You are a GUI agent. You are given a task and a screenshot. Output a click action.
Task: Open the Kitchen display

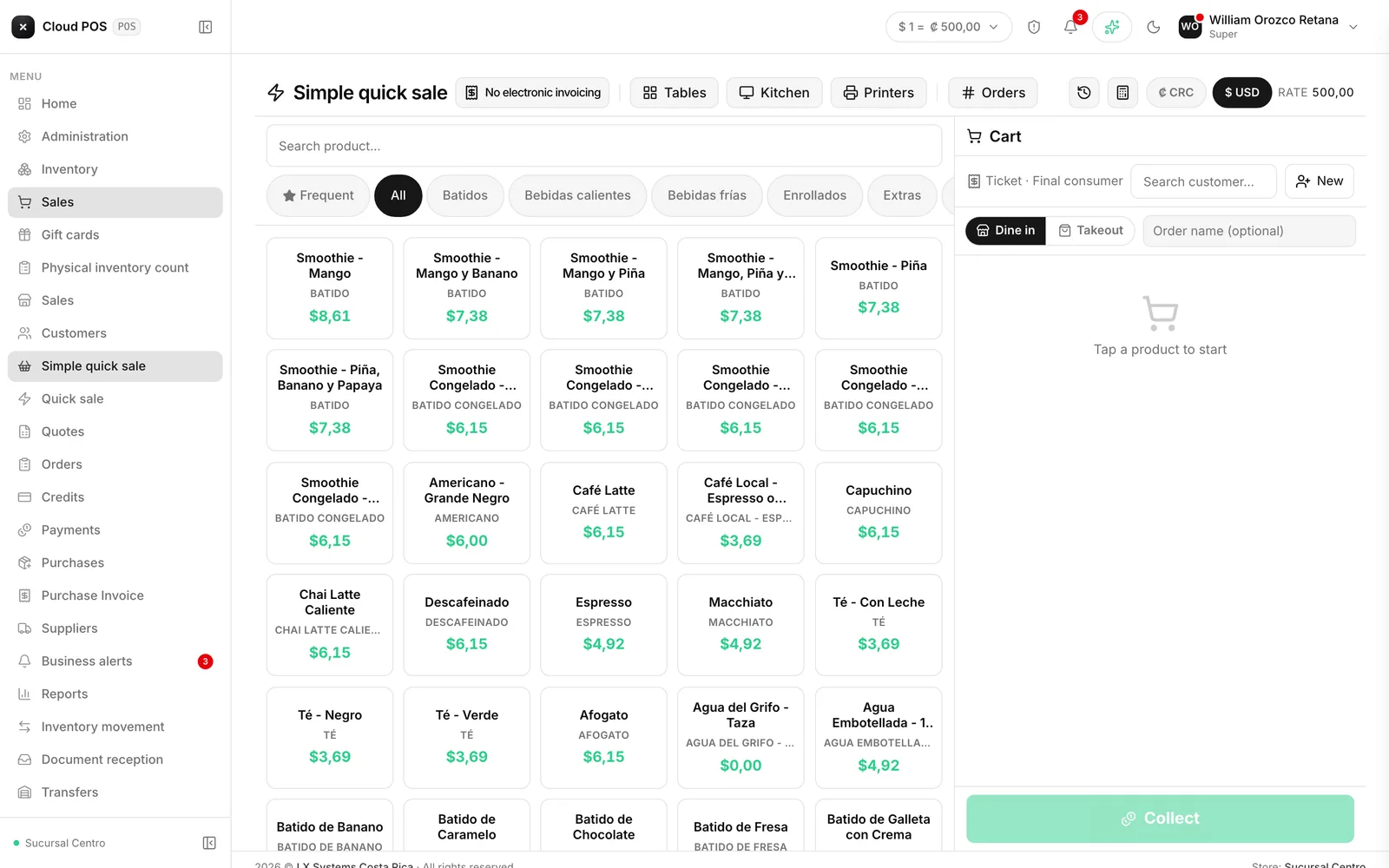pos(774,93)
